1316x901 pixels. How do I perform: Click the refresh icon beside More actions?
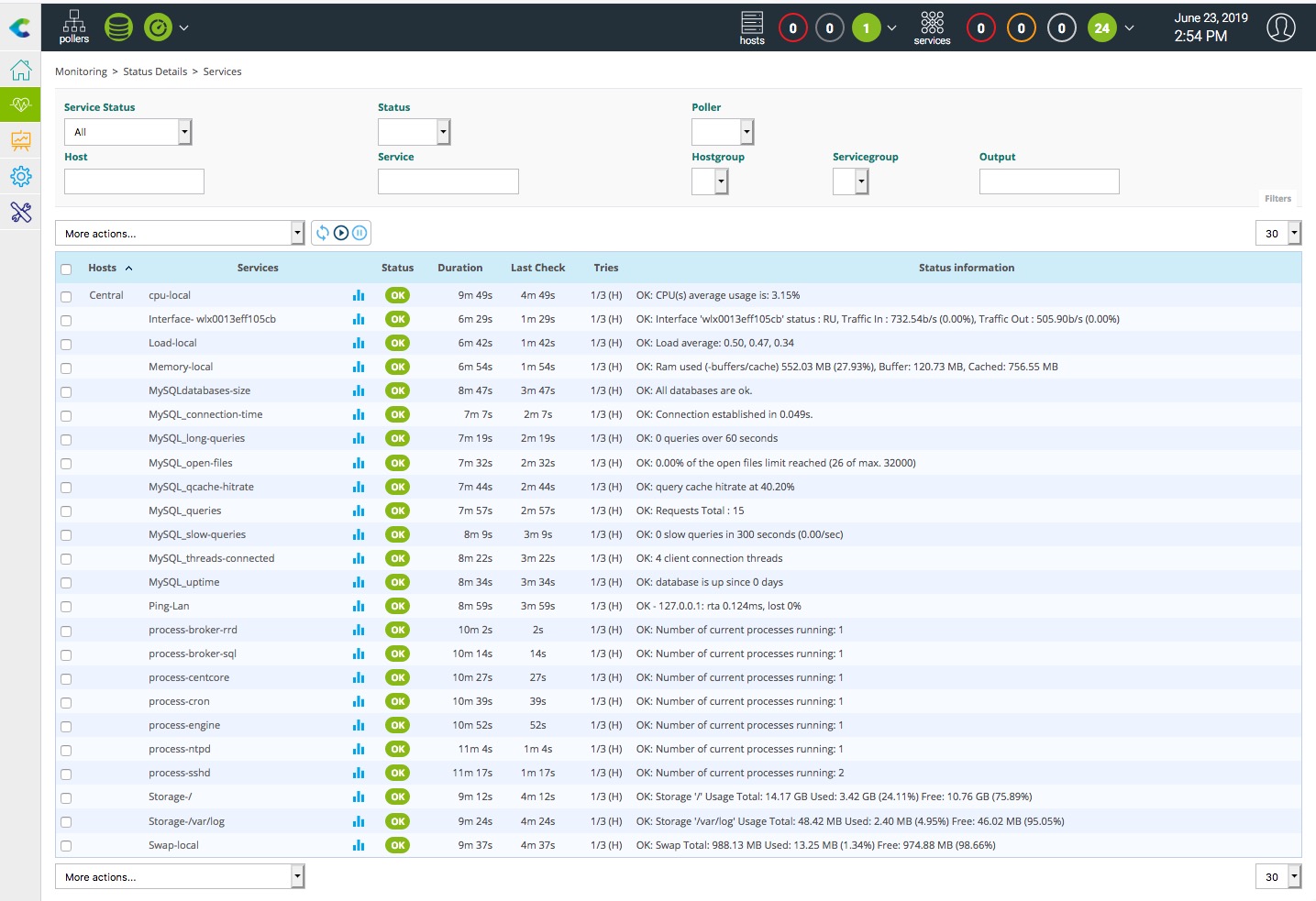click(323, 233)
